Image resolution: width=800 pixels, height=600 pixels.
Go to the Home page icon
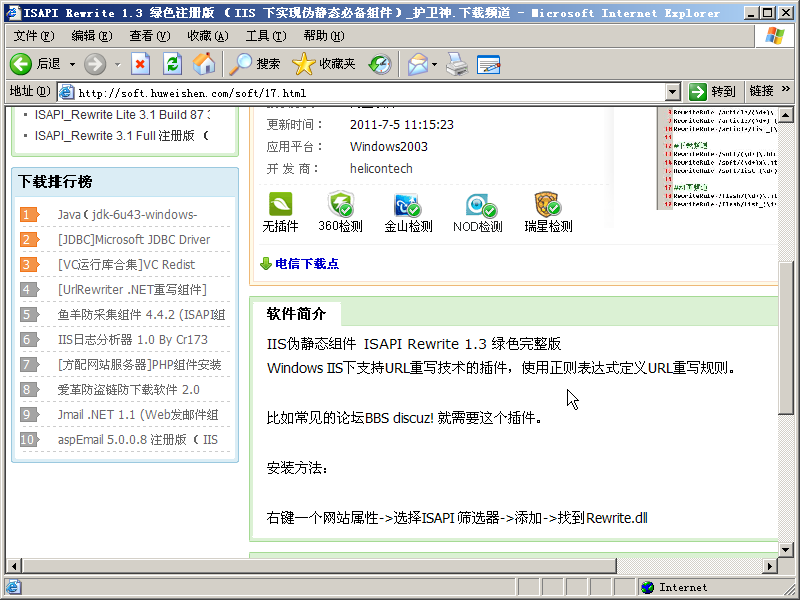pyautogui.click(x=204, y=64)
